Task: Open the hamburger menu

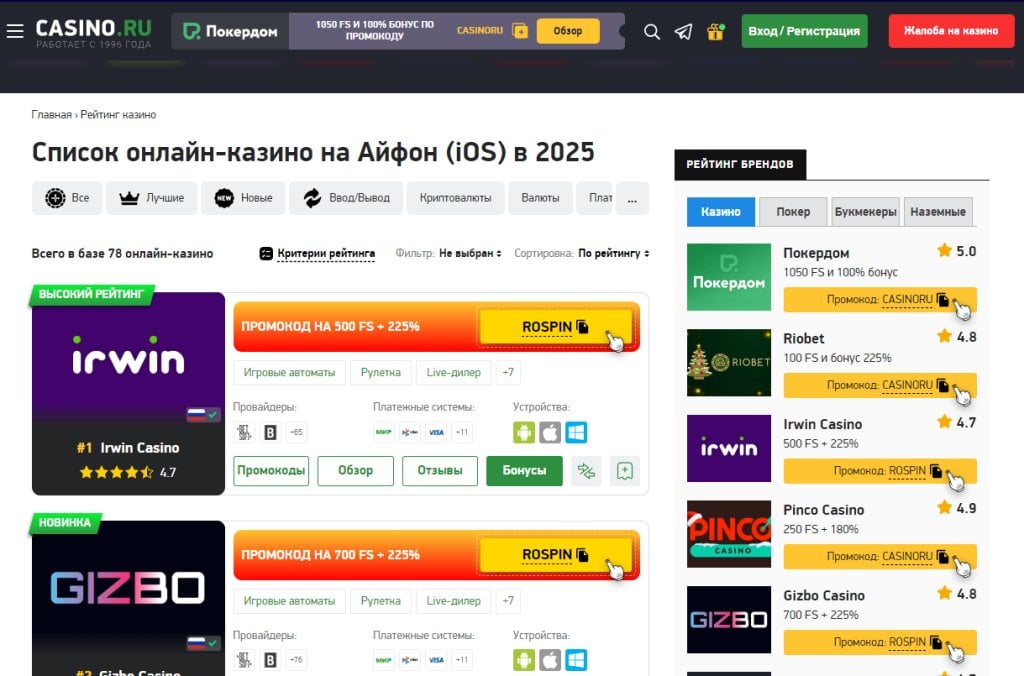Action: pos(15,31)
